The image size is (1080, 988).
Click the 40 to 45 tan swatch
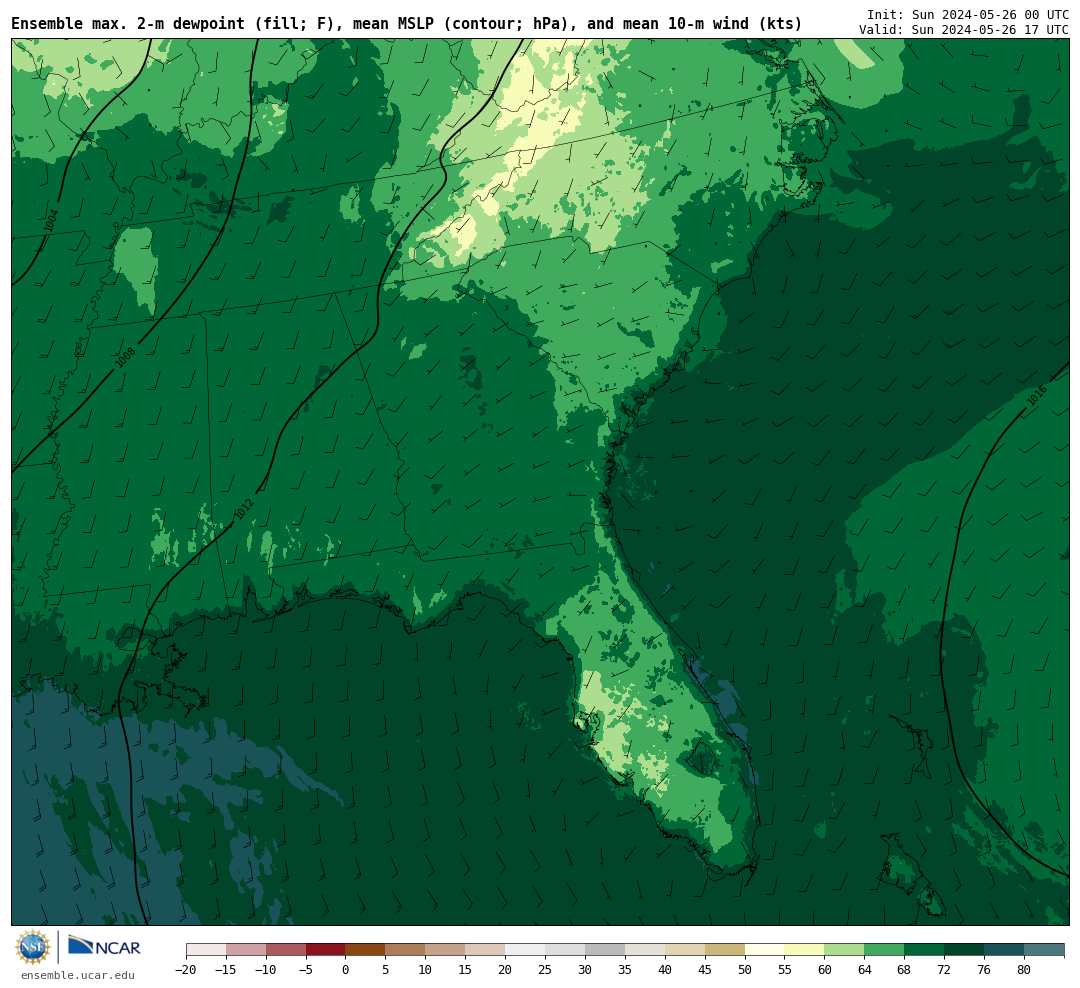[x=685, y=950]
